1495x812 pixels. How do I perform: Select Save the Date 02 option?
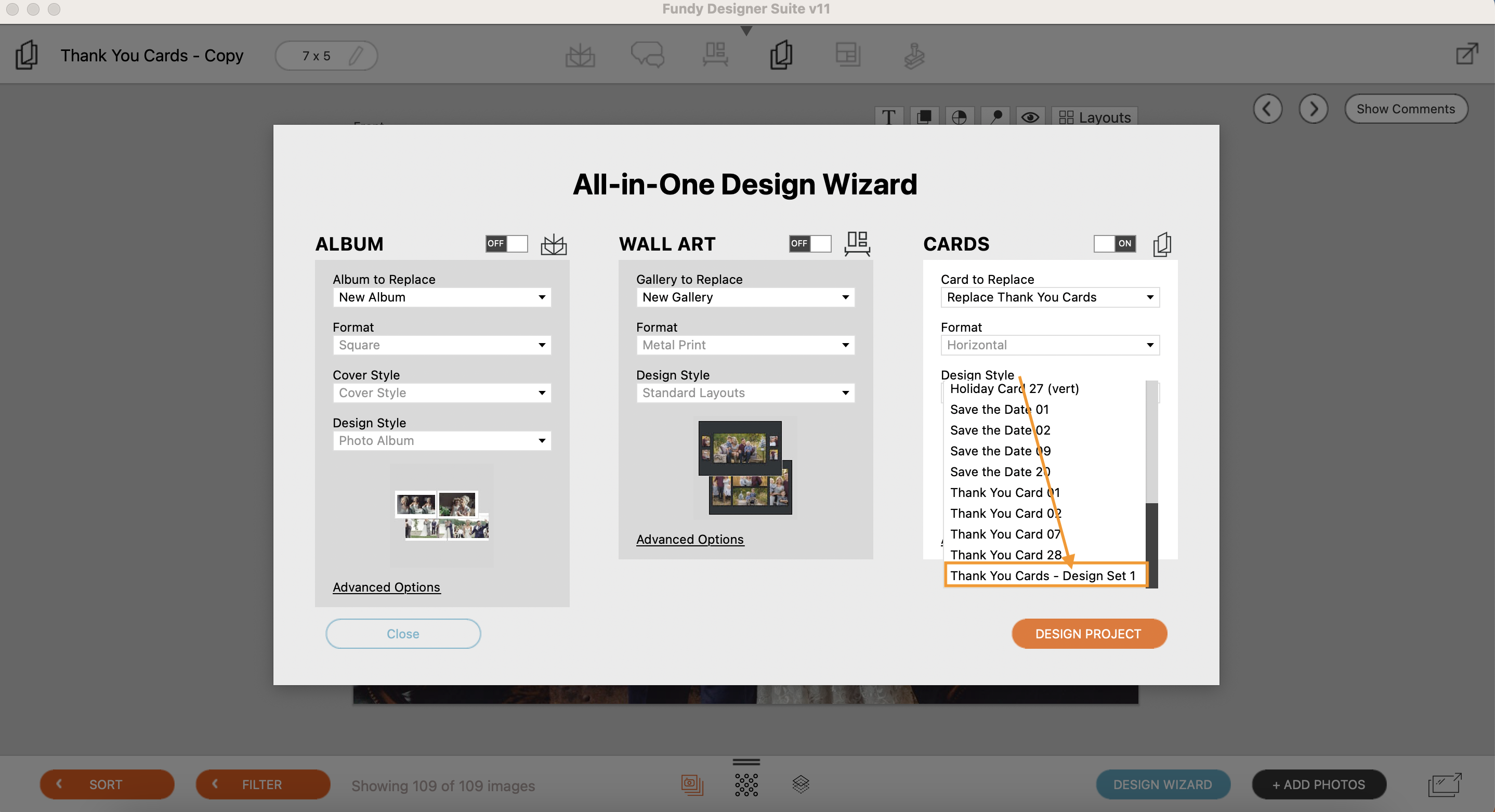(x=1045, y=430)
